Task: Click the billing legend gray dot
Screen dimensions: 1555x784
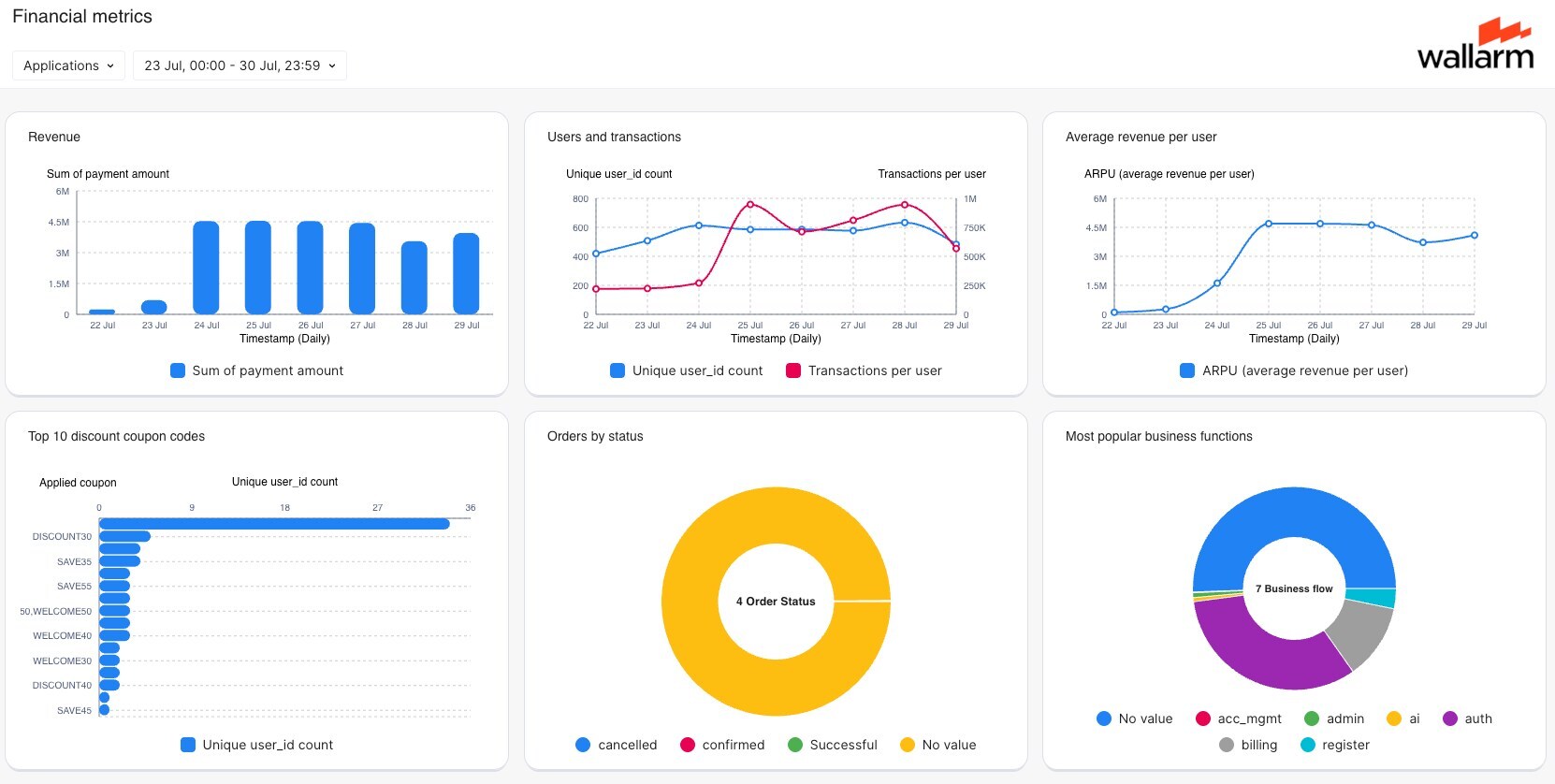Action: (1227, 745)
